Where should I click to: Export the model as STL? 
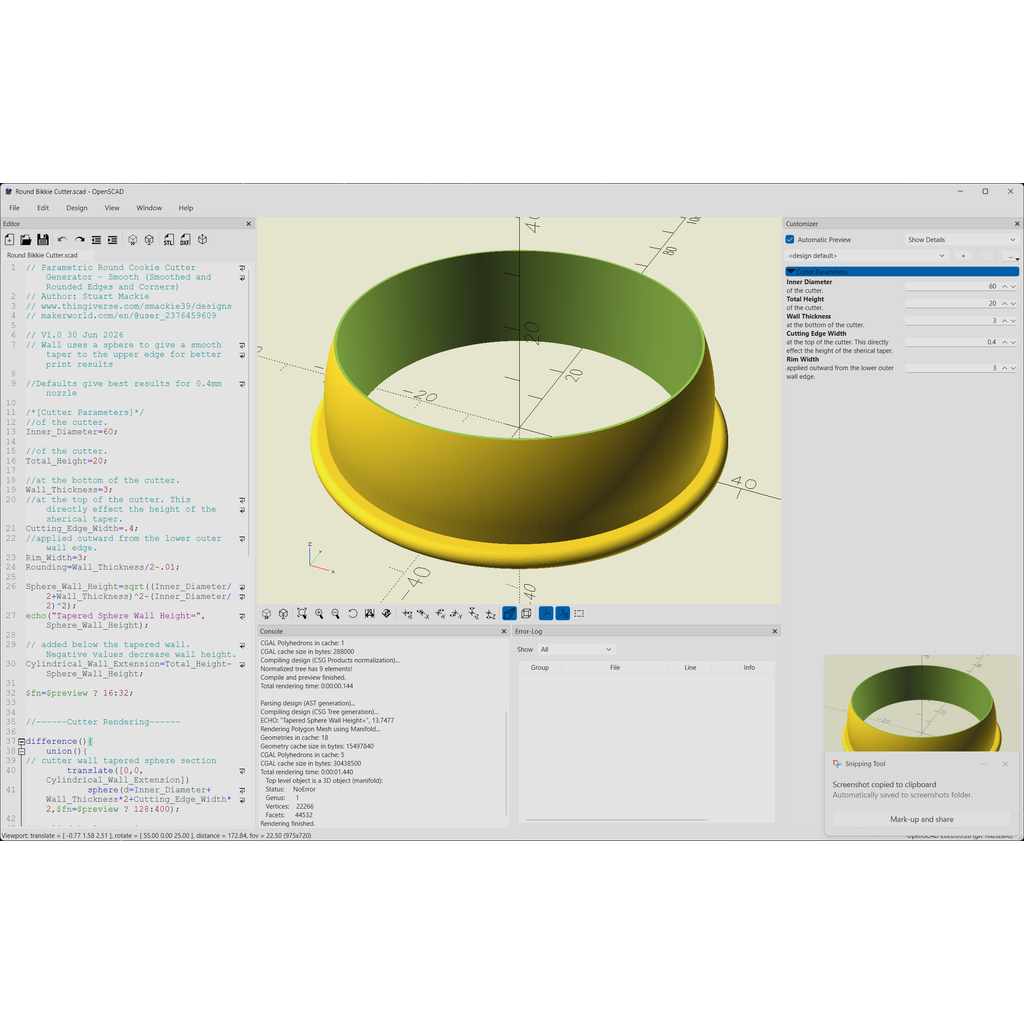point(168,240)
